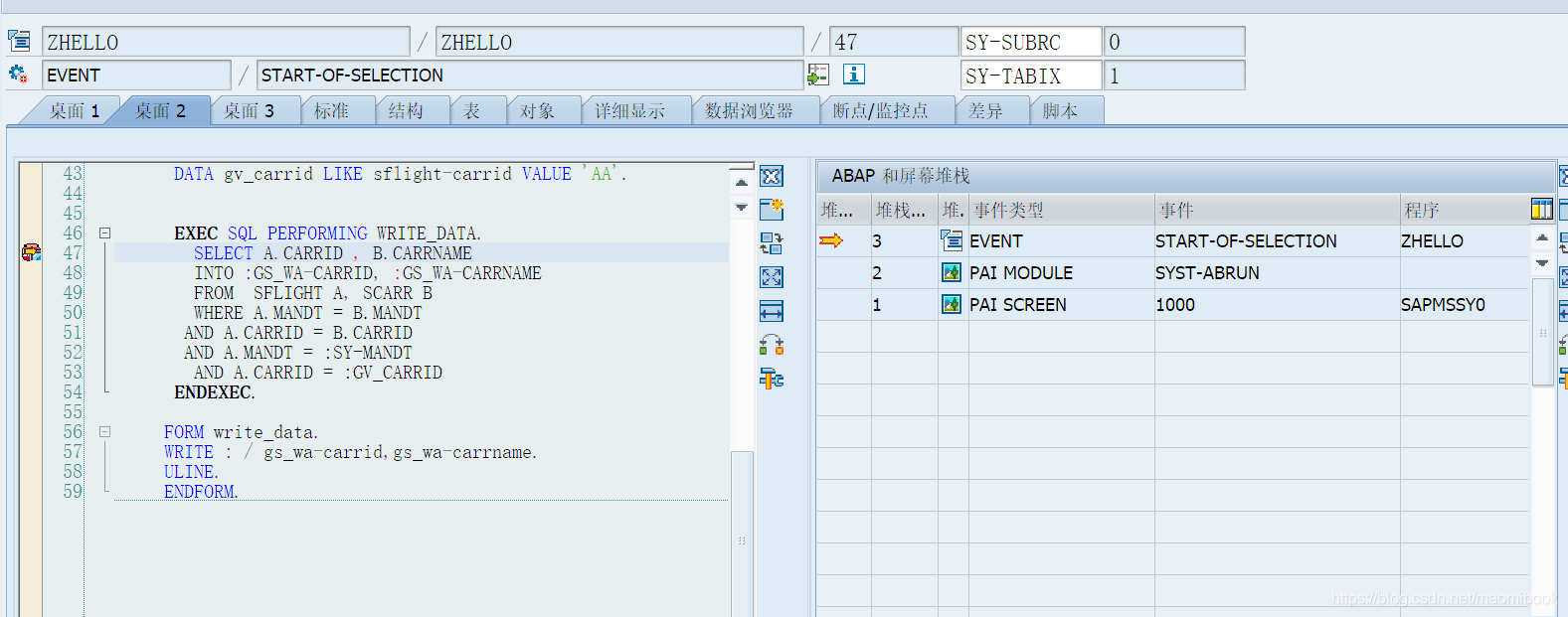
Task: Click the 堆栈... column header
Action: point(904,210)
